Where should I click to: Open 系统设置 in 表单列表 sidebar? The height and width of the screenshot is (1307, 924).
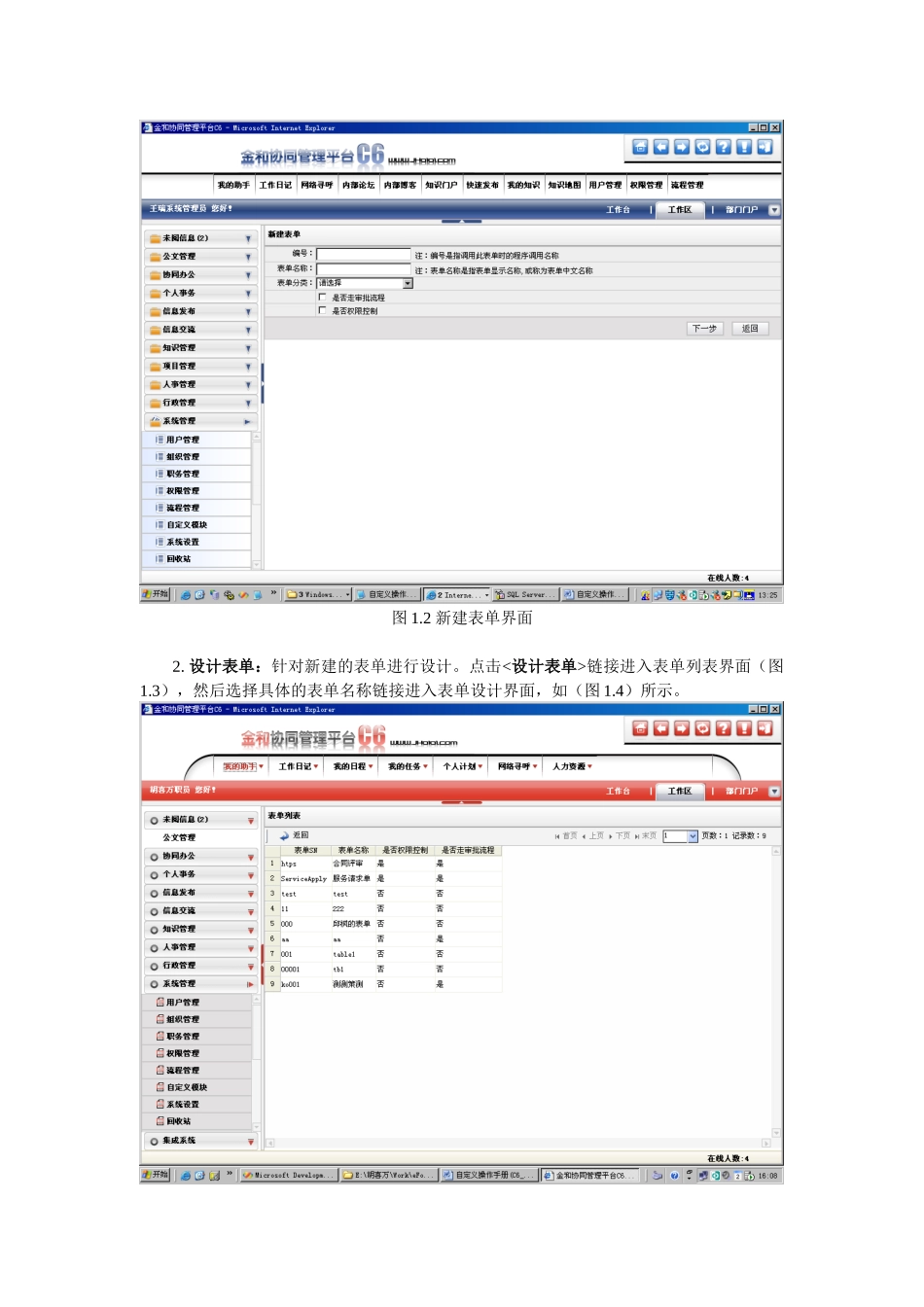tap(183, 1105)
